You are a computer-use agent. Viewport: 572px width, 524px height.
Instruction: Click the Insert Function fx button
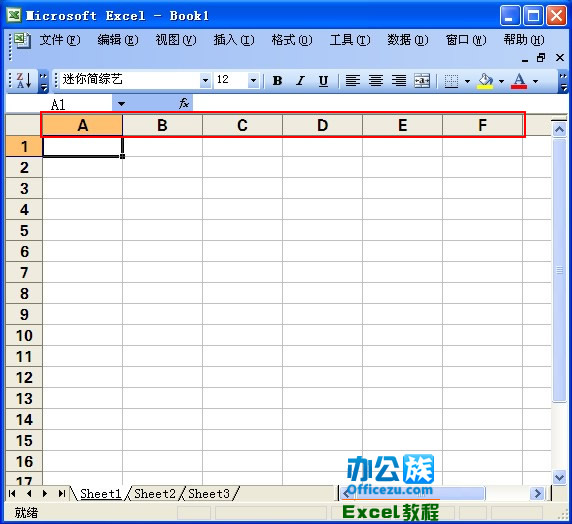pyautogui.click(x=183, y=104)
